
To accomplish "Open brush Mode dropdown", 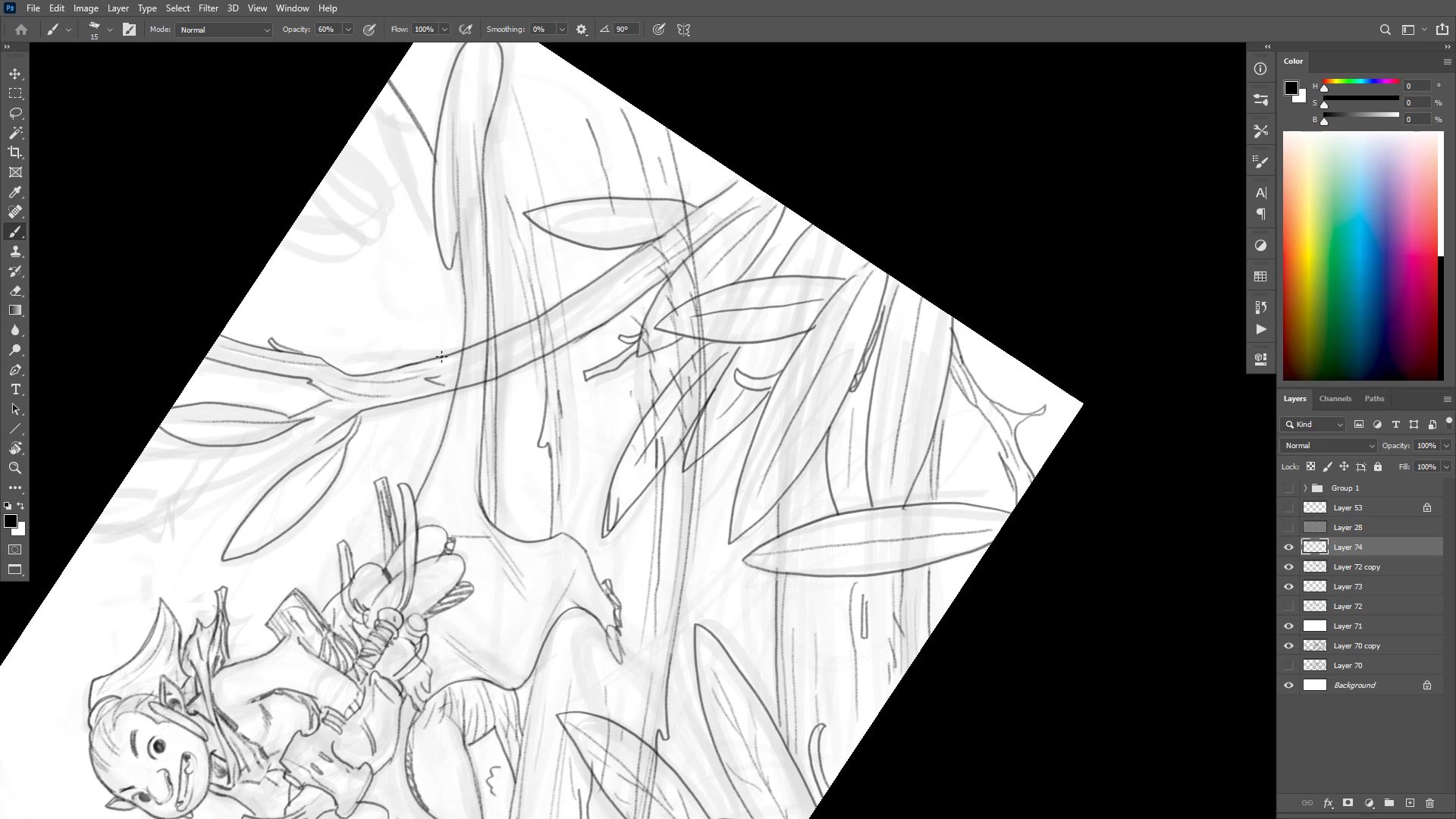I will tap(224, 30).
